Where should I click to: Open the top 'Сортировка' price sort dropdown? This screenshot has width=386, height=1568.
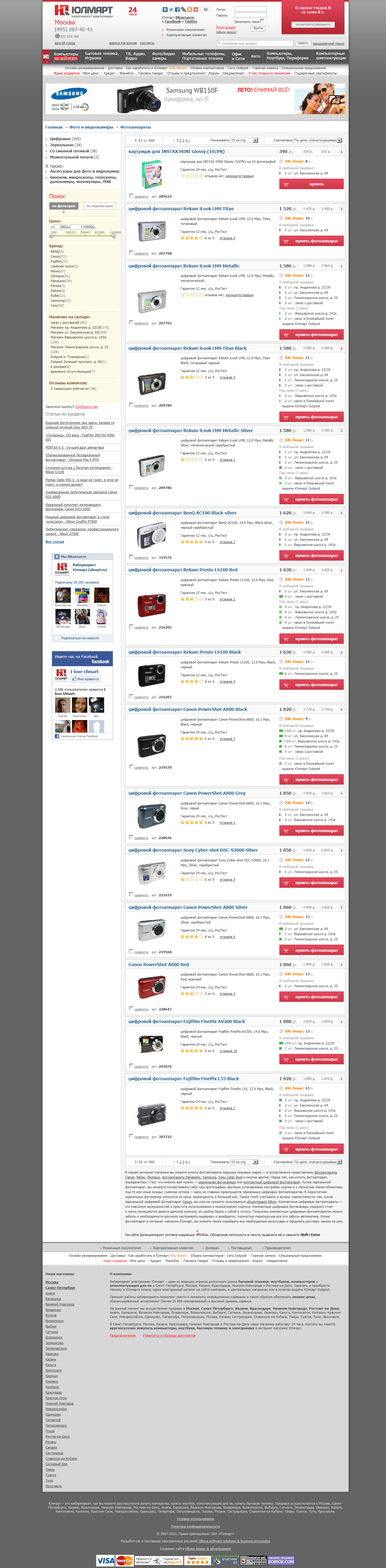coord(317,140)
